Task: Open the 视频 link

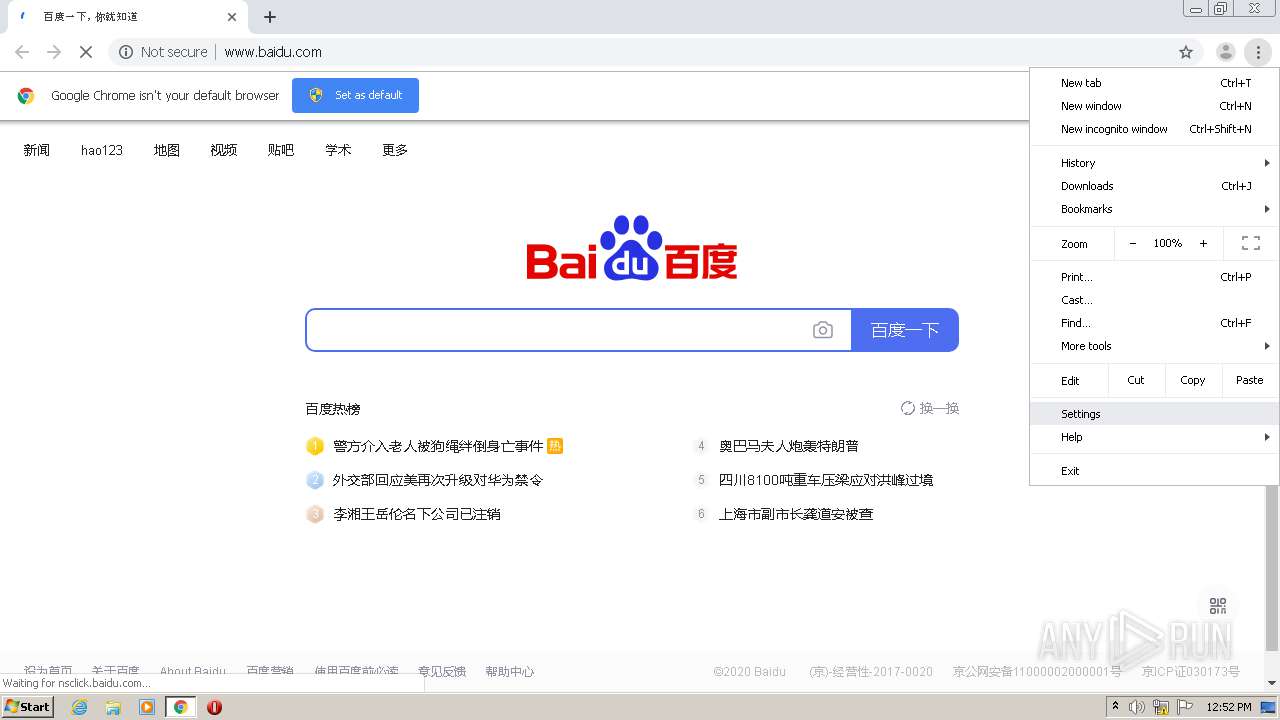Action: (x=224, y=150)
